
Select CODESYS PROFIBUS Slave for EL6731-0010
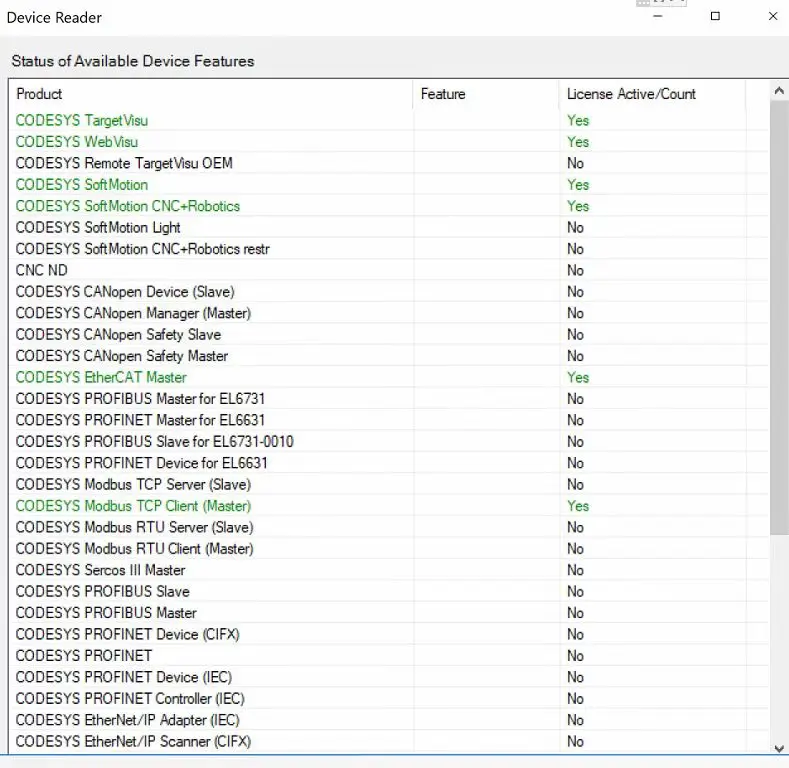click(388, 442)
